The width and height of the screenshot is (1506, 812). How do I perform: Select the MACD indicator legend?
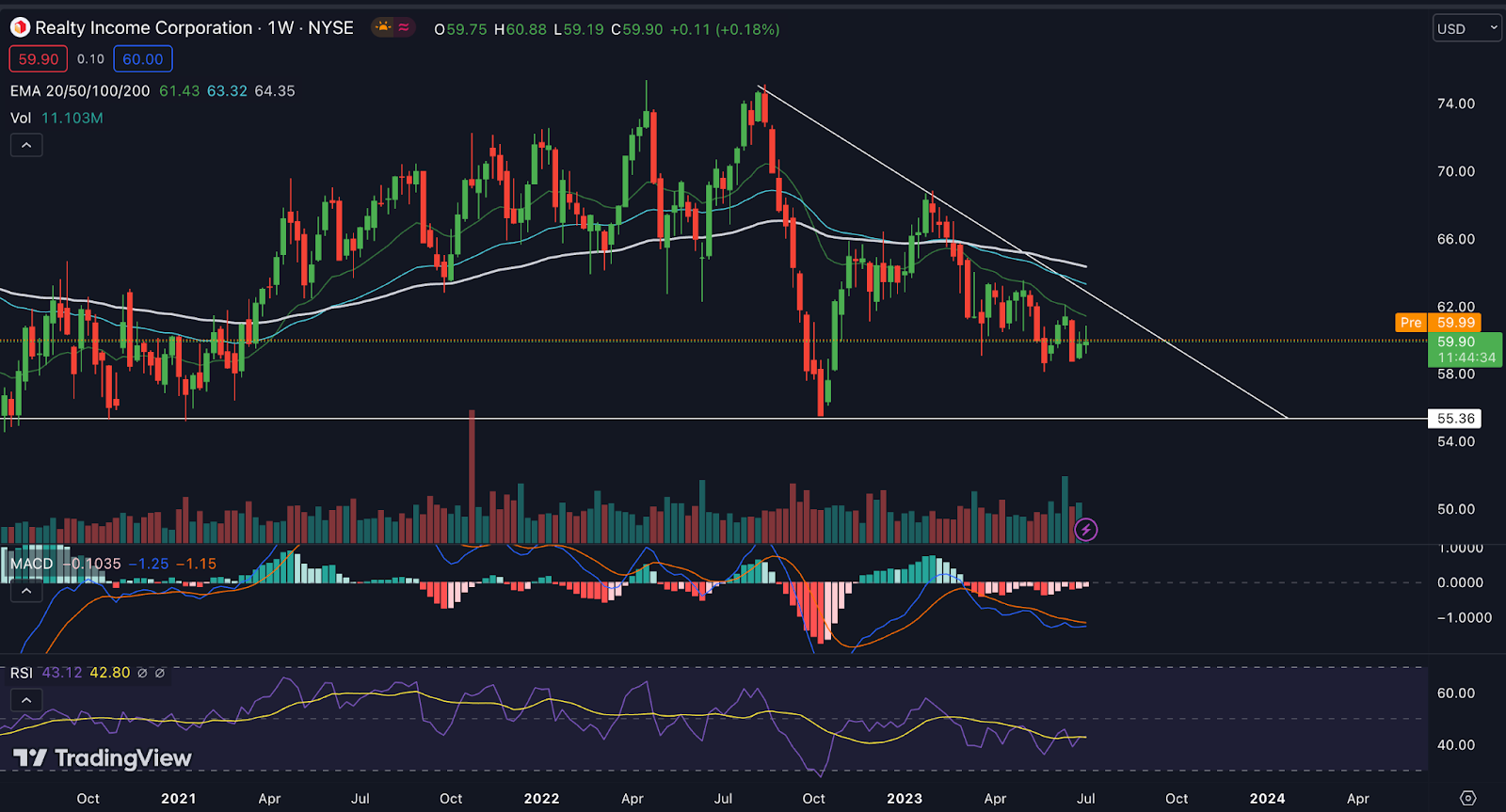point(32,564)
